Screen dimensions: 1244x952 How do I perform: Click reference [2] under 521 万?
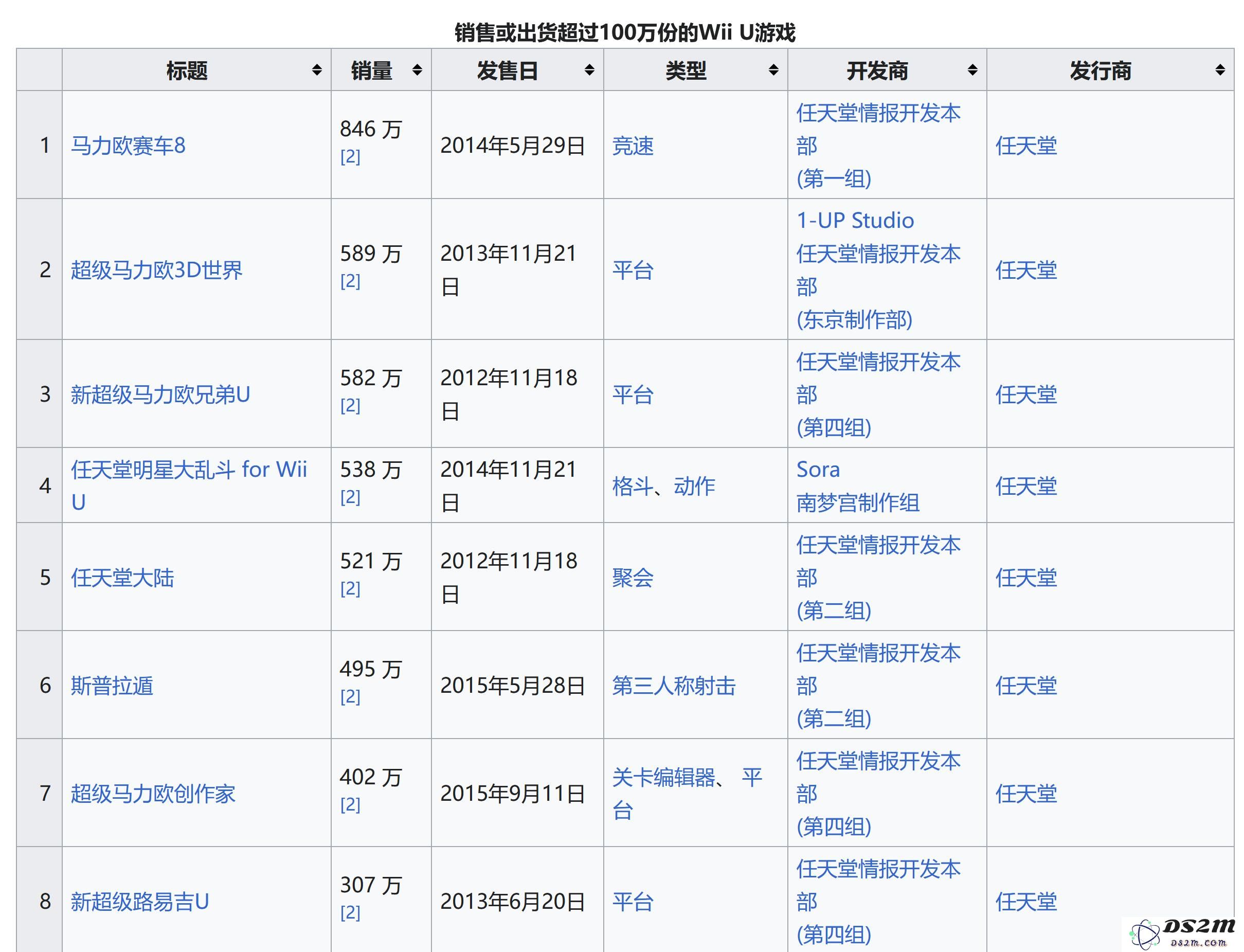tap(350, 589)
